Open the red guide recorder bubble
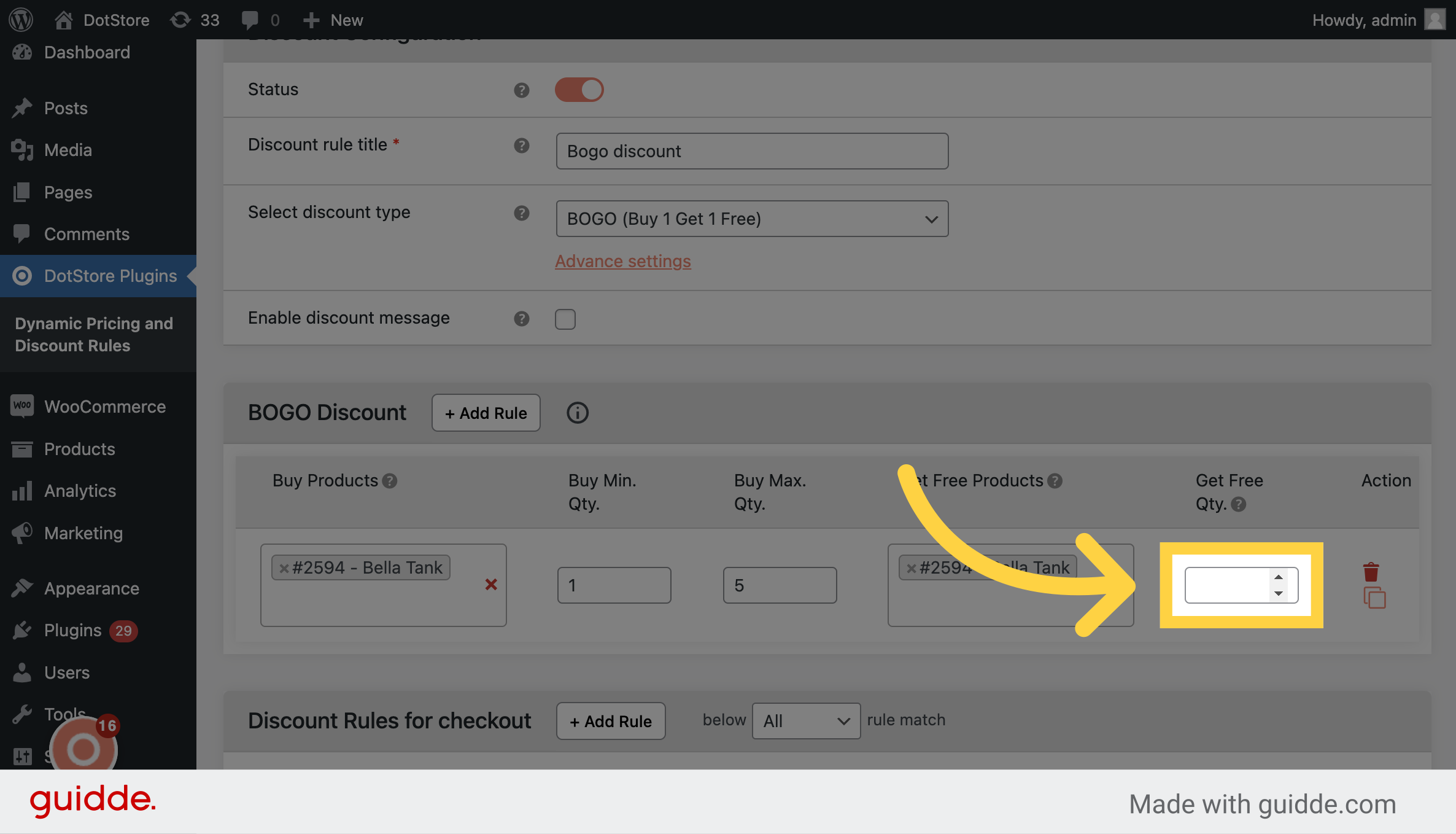Viewport: 1456px width, 834px height. [83, 749]
